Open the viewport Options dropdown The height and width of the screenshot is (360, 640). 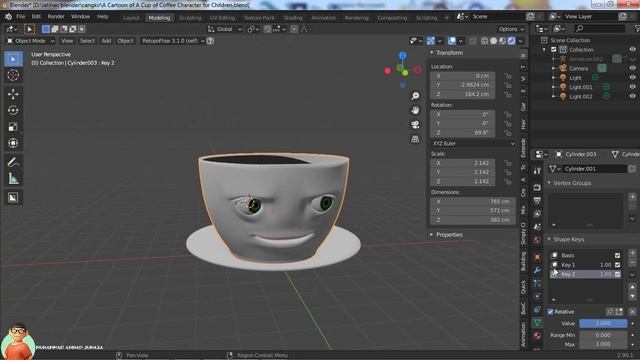click(x=511, y=29)
